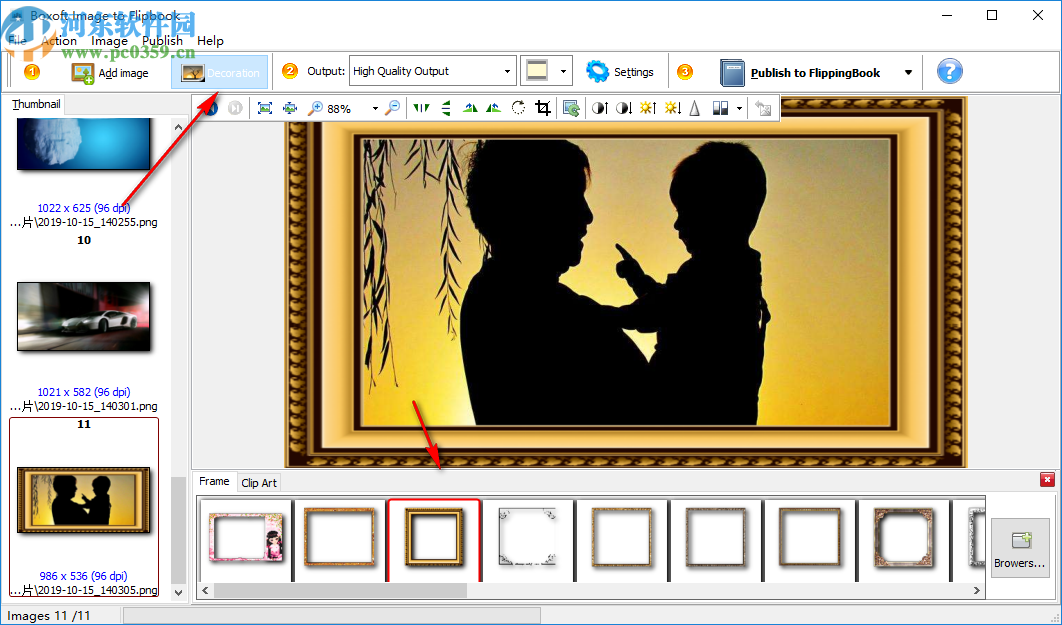Viewport: 1062px width, 625px height.
Task: Click the red close icon on frame panel
Action: pyautogui.click(x=1049, y=480)
